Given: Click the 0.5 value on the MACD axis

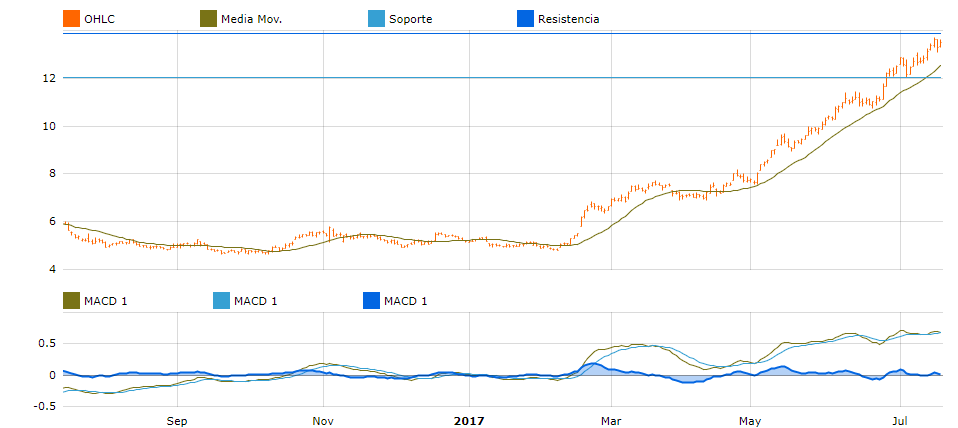Looking at the screenshot, I should 43,344.
